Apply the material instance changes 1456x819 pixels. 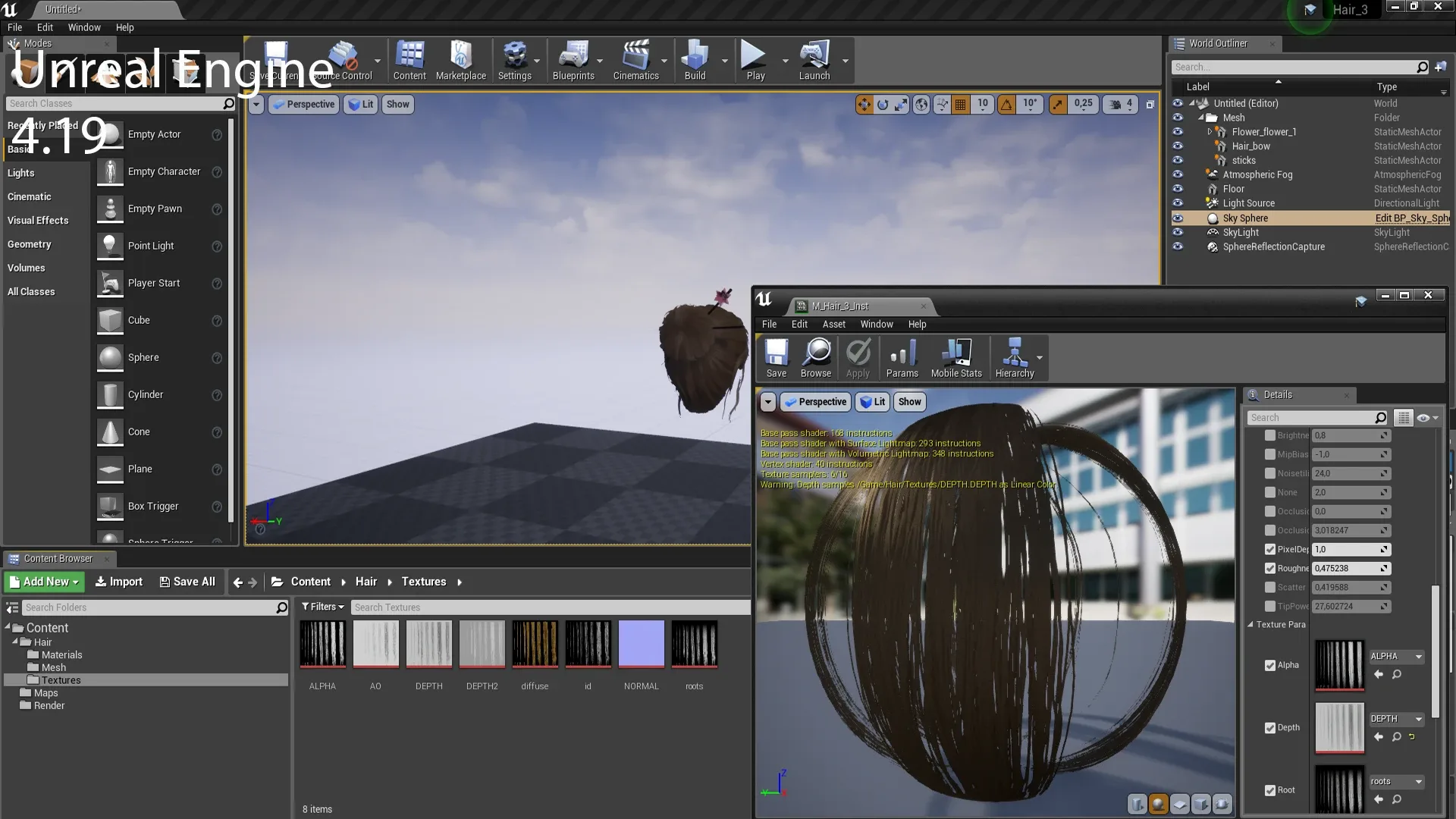click(x=858, y=358)
